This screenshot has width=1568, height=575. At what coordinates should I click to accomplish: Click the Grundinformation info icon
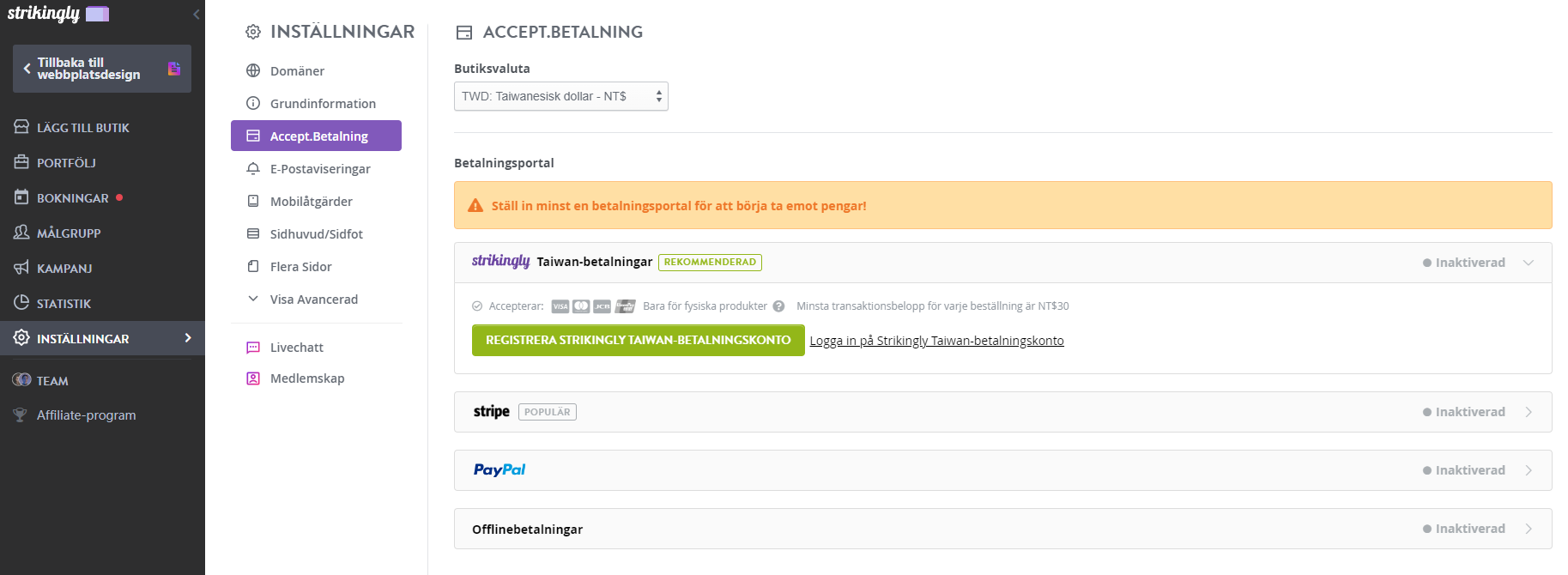[x=253, y=103]
